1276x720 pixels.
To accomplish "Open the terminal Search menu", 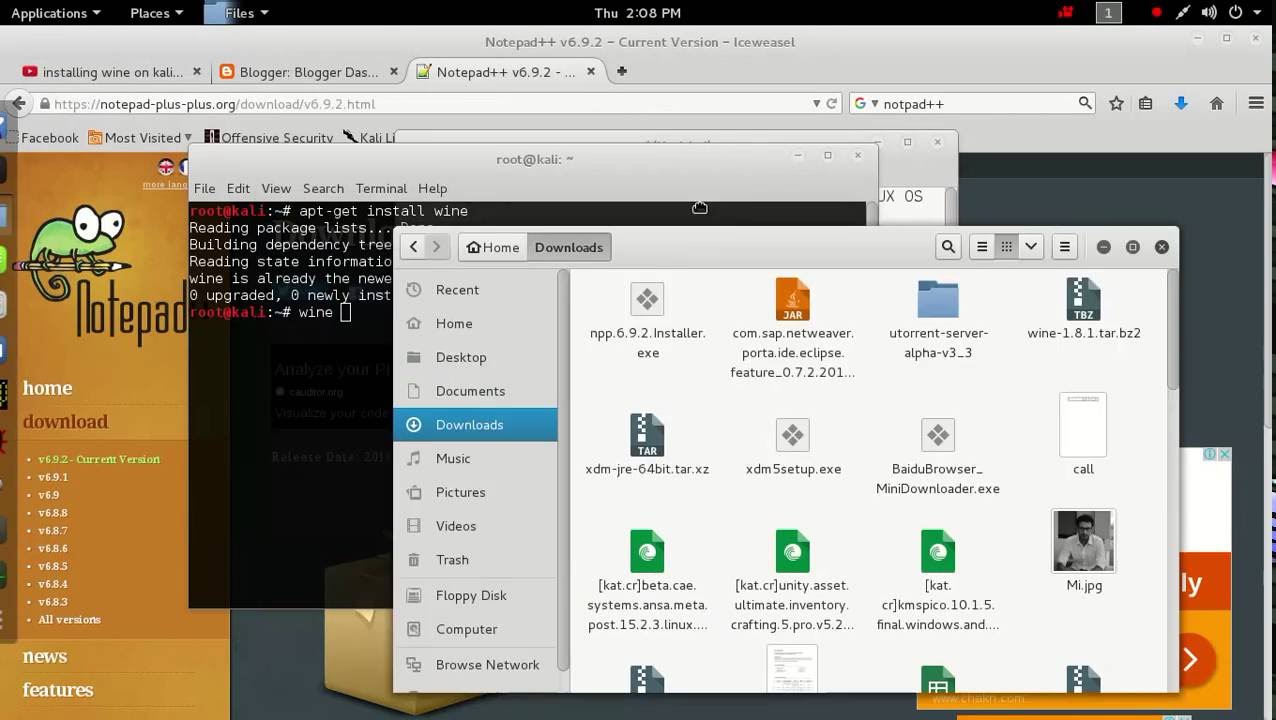I will pyautogui.click(x=323, y=188).
